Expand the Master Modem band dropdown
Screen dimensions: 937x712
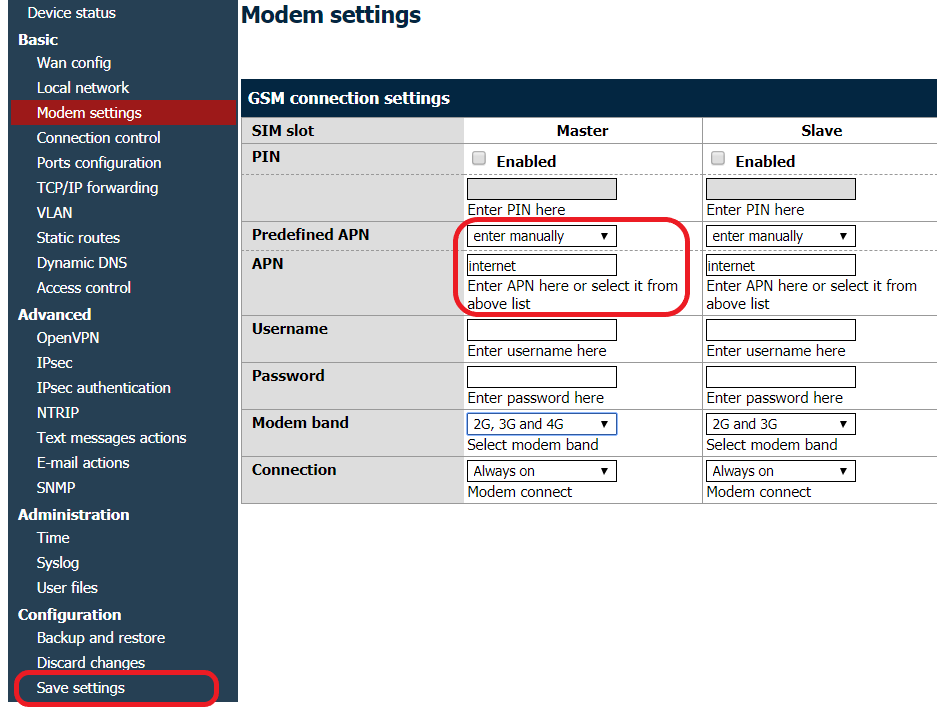541,424
